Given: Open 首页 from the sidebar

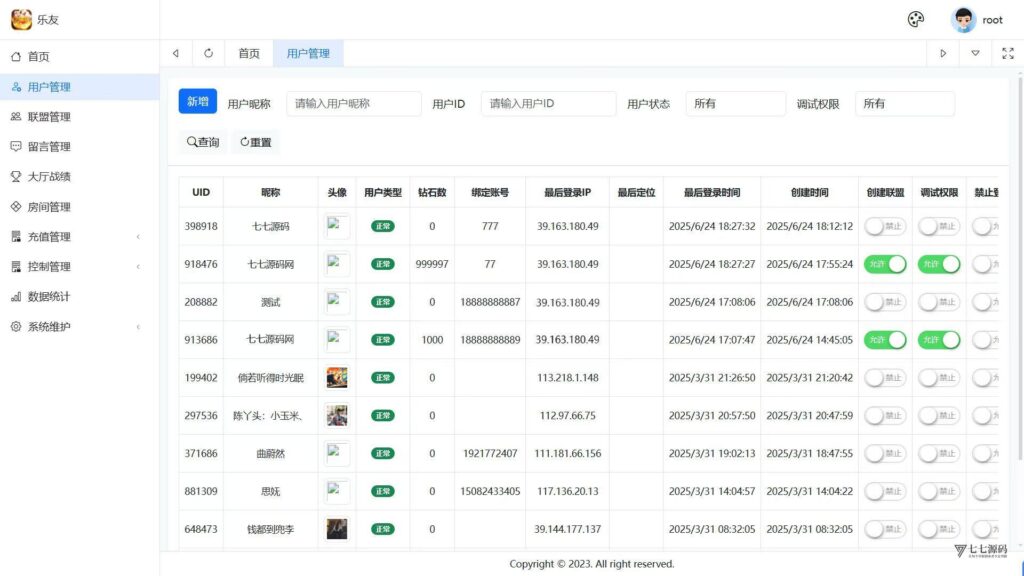Looking at the screenshot, I should pyautogui.click(x=80, y=57).
